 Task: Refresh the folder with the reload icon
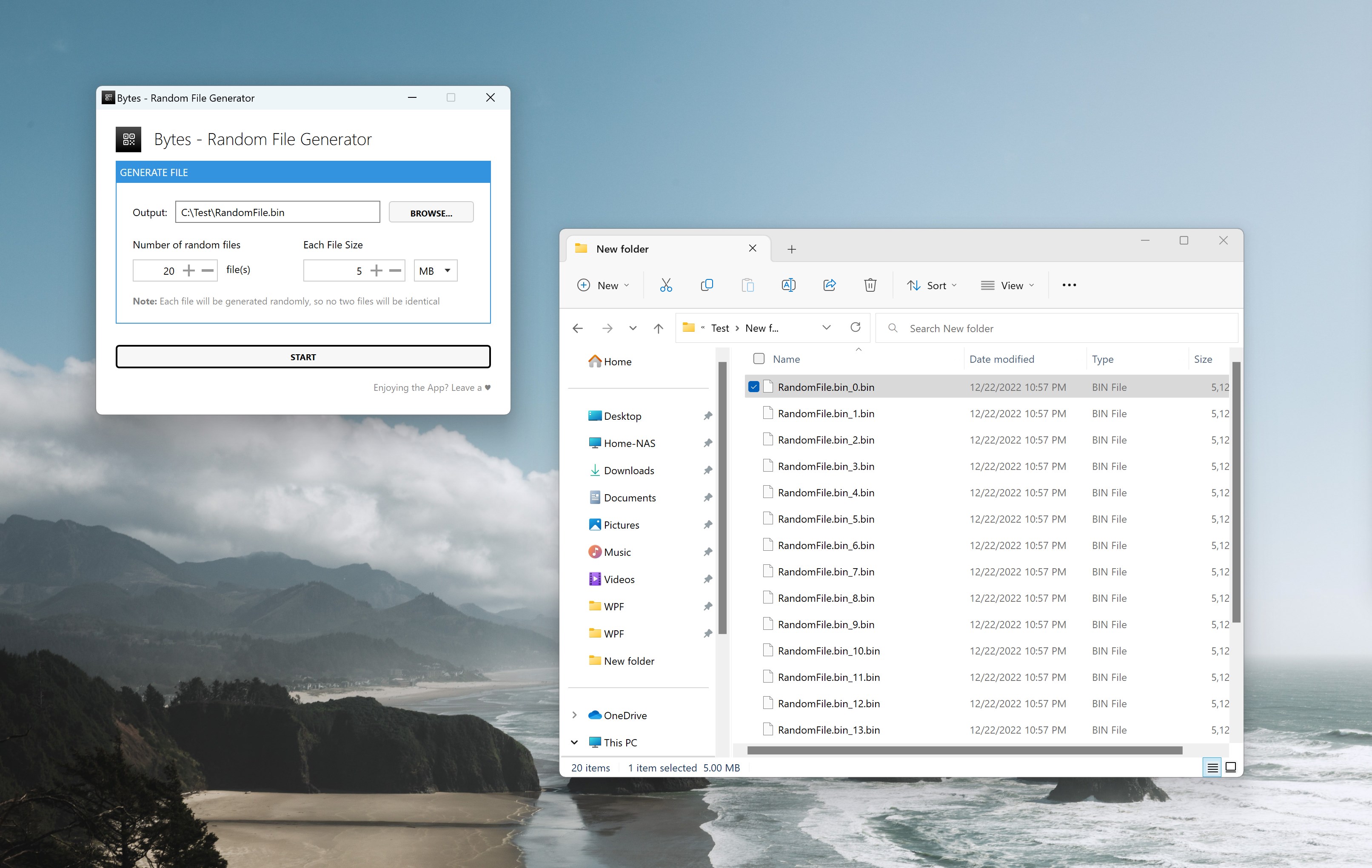coord(855,327)
